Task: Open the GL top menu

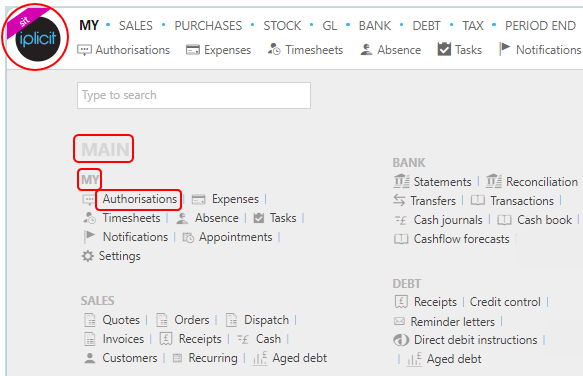Action: pyautogui.click(x=330, y=26)
